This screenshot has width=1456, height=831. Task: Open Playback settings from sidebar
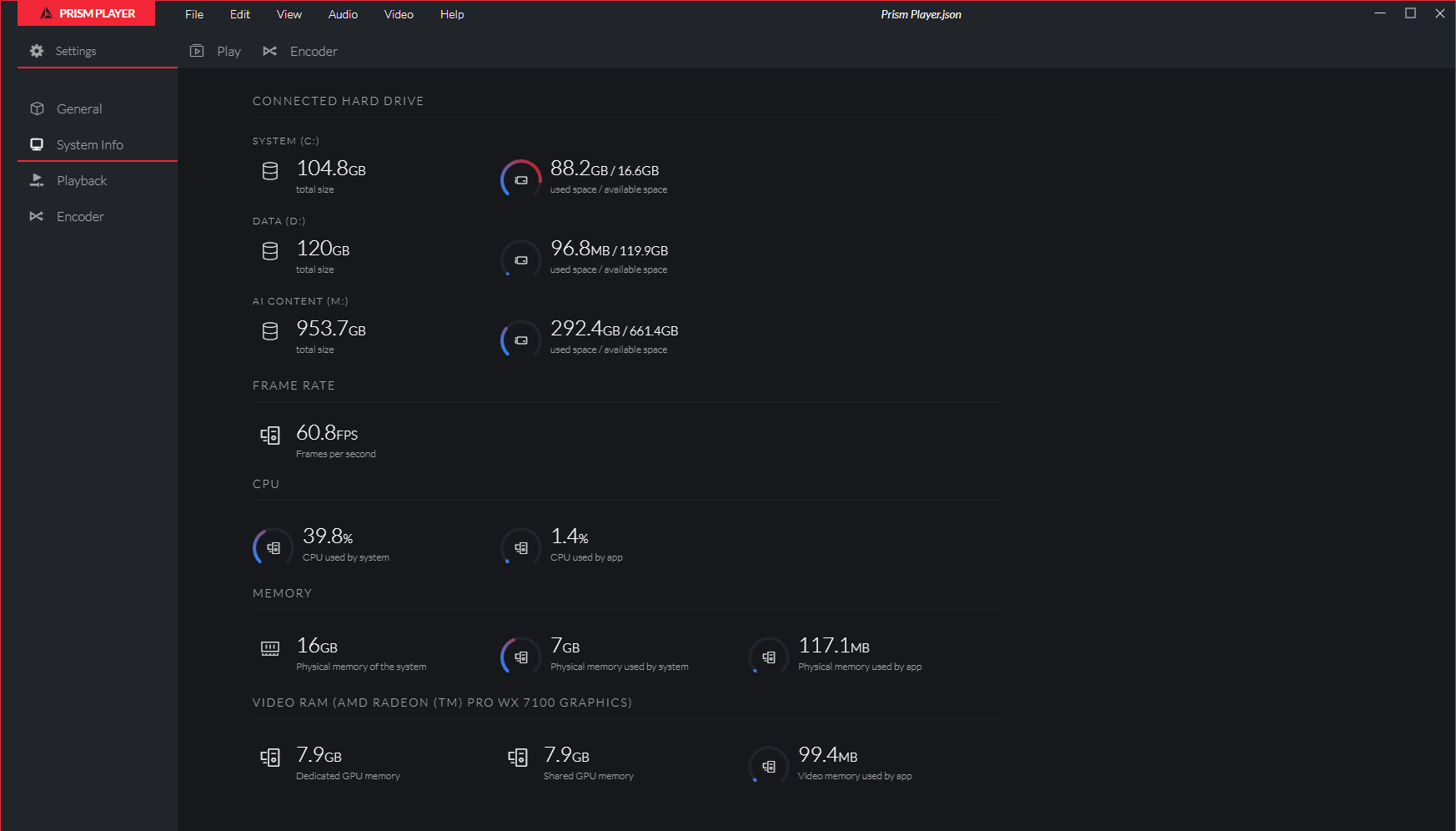tap(82, 180)
